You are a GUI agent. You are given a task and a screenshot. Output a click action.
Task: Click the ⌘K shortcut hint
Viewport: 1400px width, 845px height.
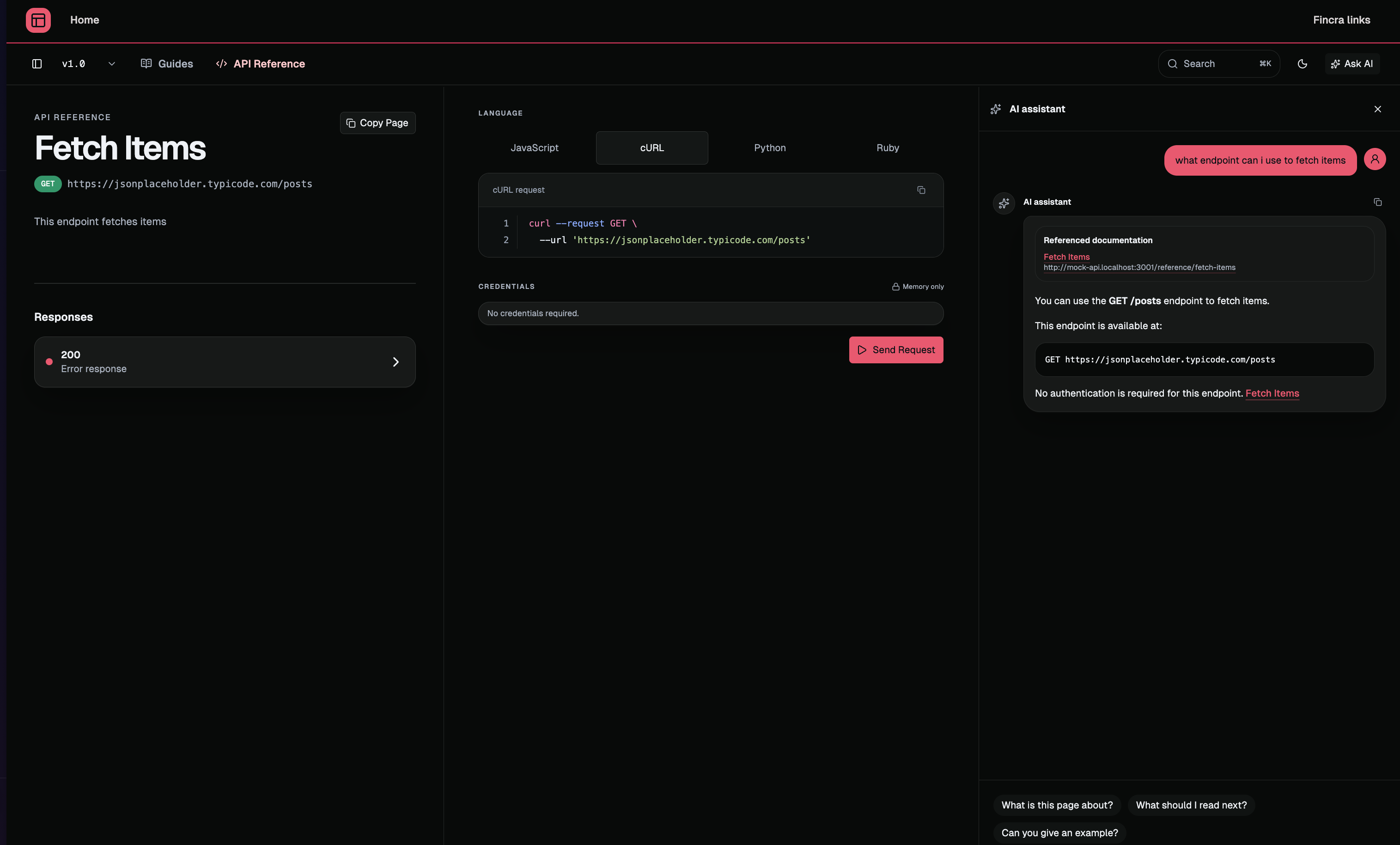click(x=1266, y=64)
